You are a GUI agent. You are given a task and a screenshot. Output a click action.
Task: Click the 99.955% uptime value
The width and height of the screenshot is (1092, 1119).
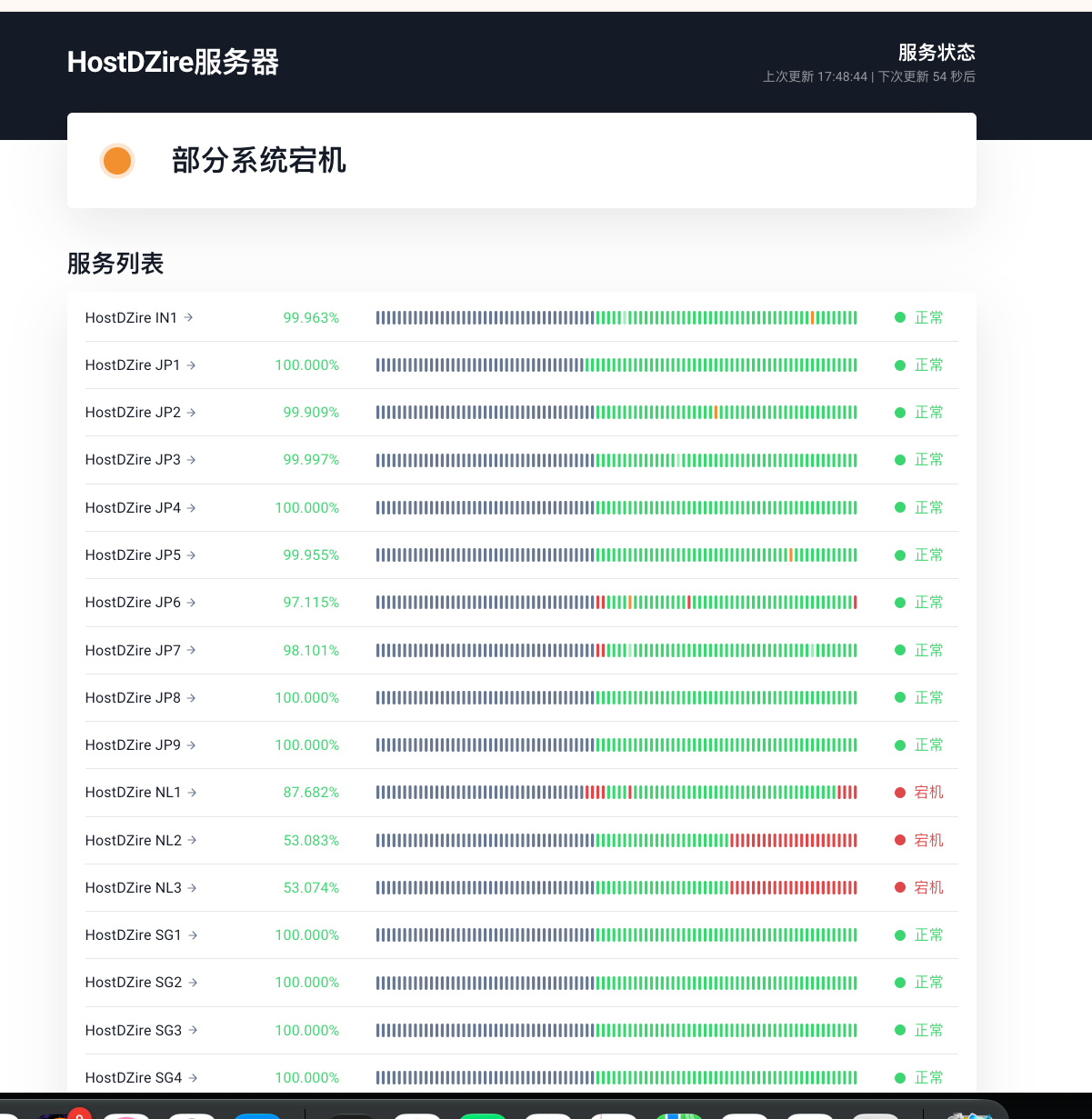tap(311, 555)
